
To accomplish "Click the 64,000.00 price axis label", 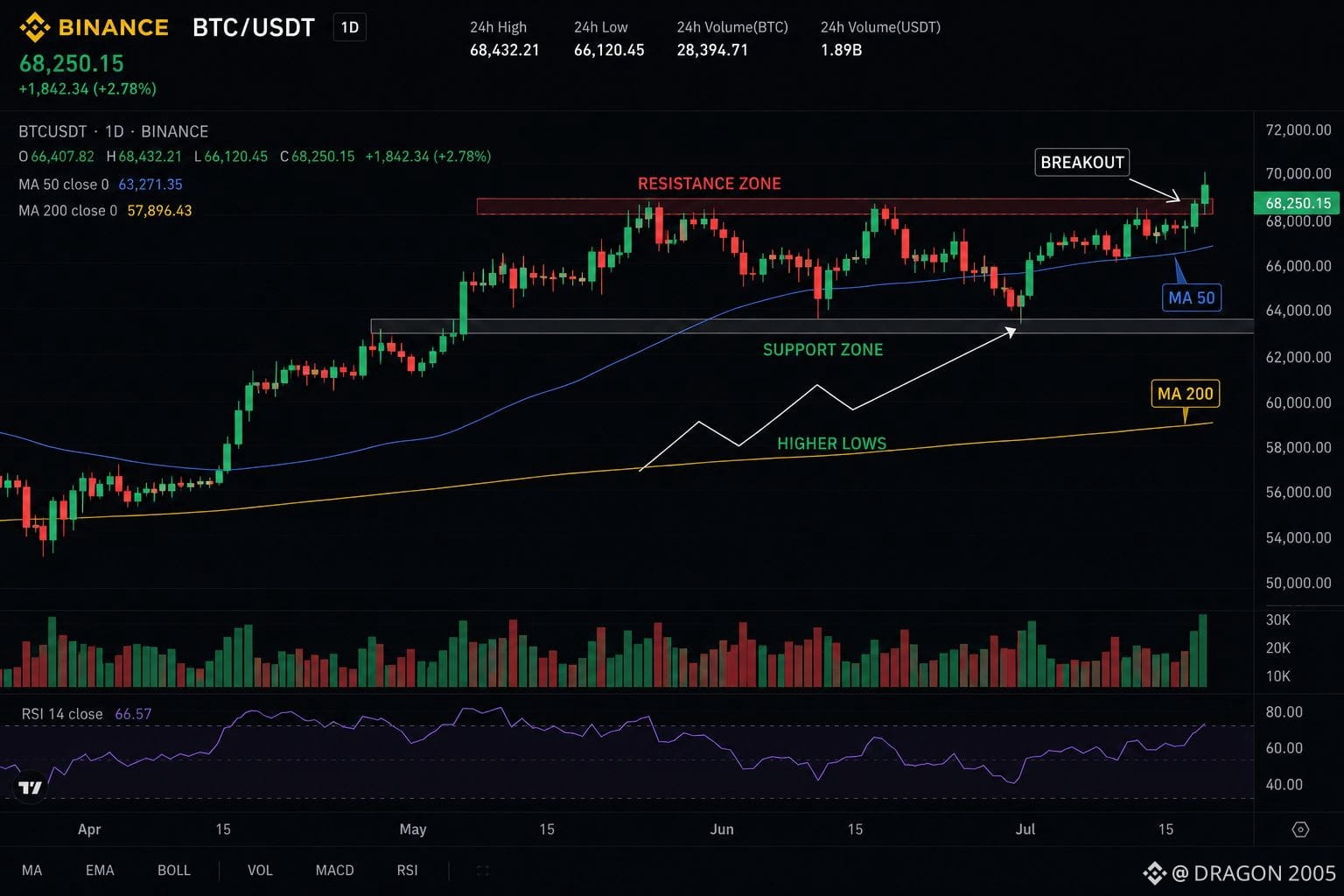I will (1298, 311).
